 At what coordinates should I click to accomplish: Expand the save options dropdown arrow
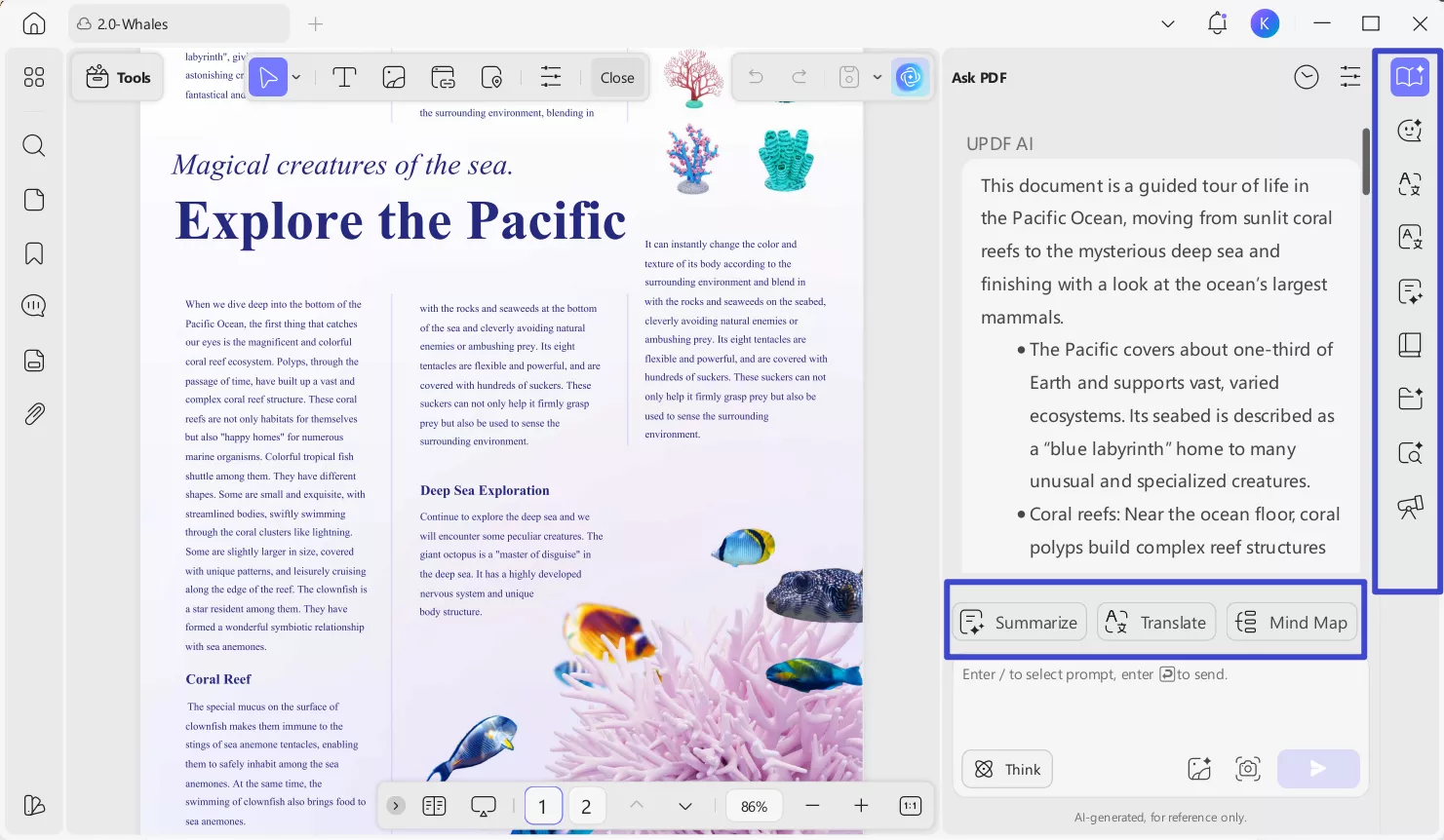(x=878, y=78)
